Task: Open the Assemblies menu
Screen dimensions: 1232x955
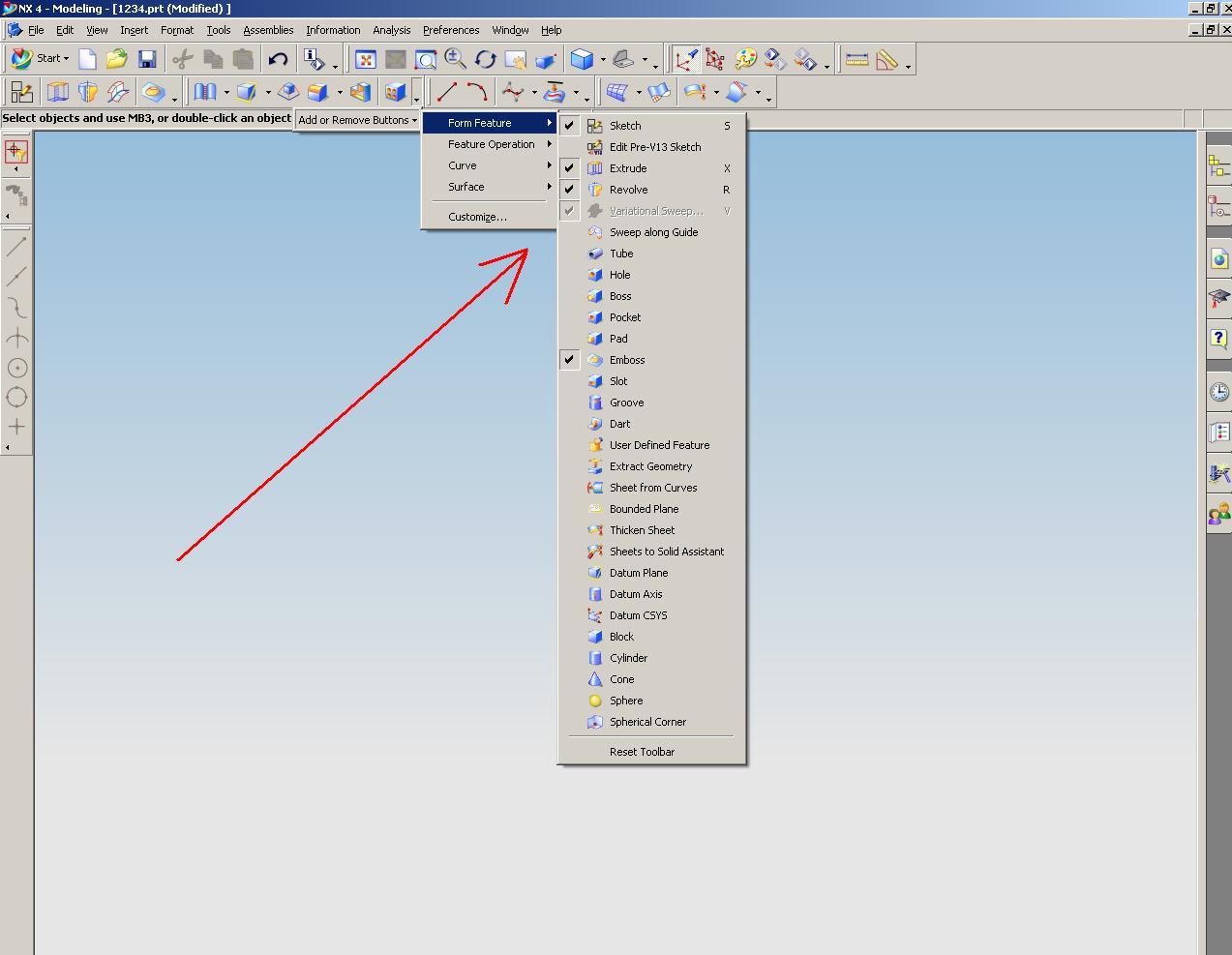Action: tap(267, 30)
